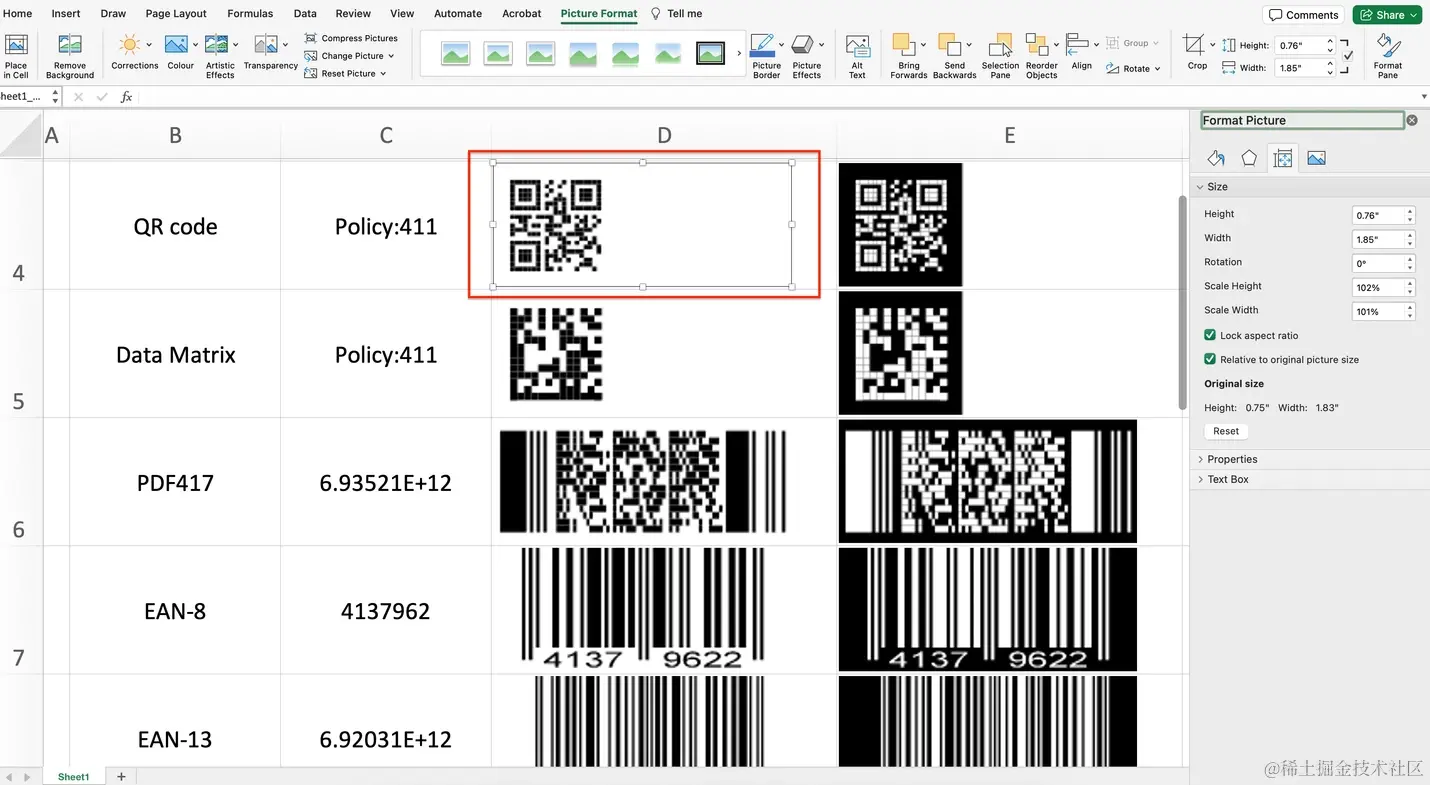Switch to the Insert tab

coord(66,14)
